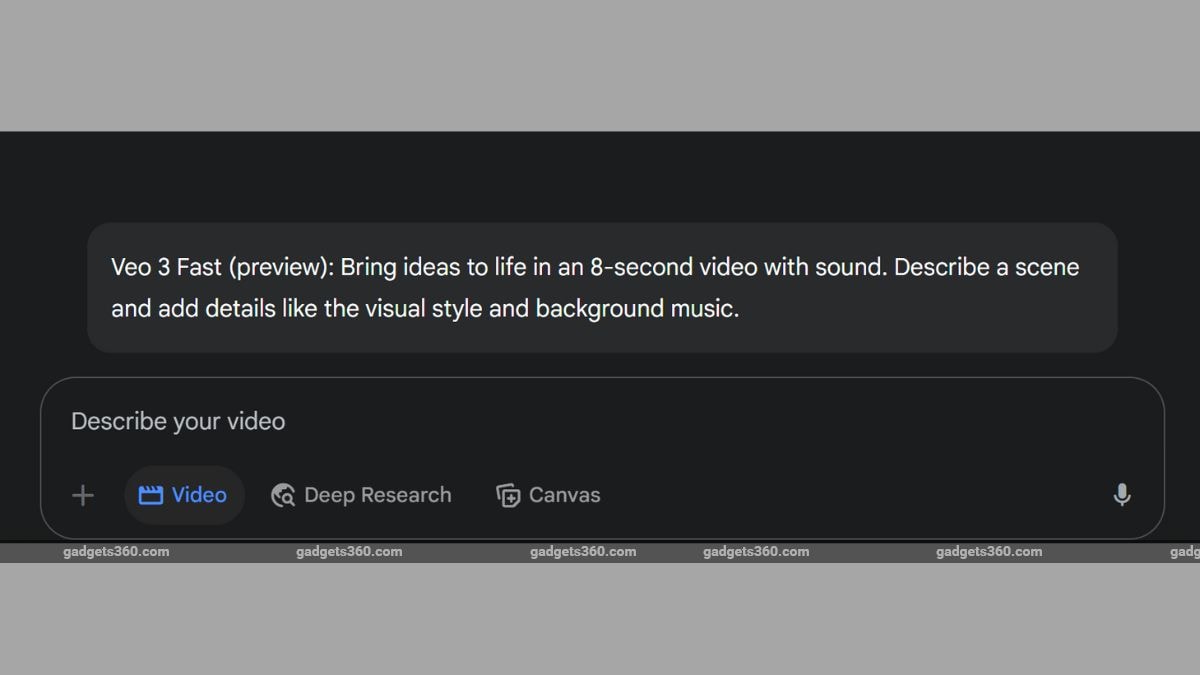Viewport: 1200px width, 675px height.
Task: Click the second gadgets360.com watermark
Action: (x=349, y=552)
